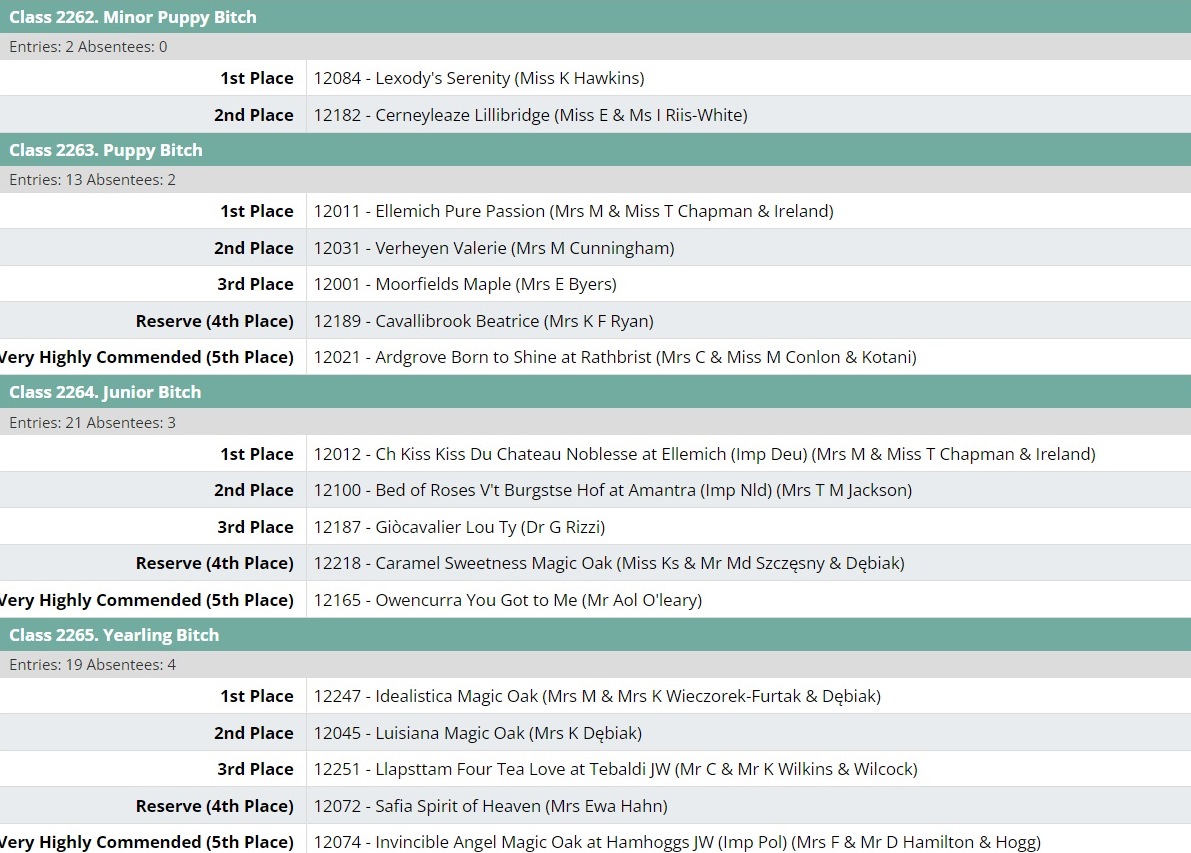Click entry 12100 Bed of Roses

click(612, 490)
